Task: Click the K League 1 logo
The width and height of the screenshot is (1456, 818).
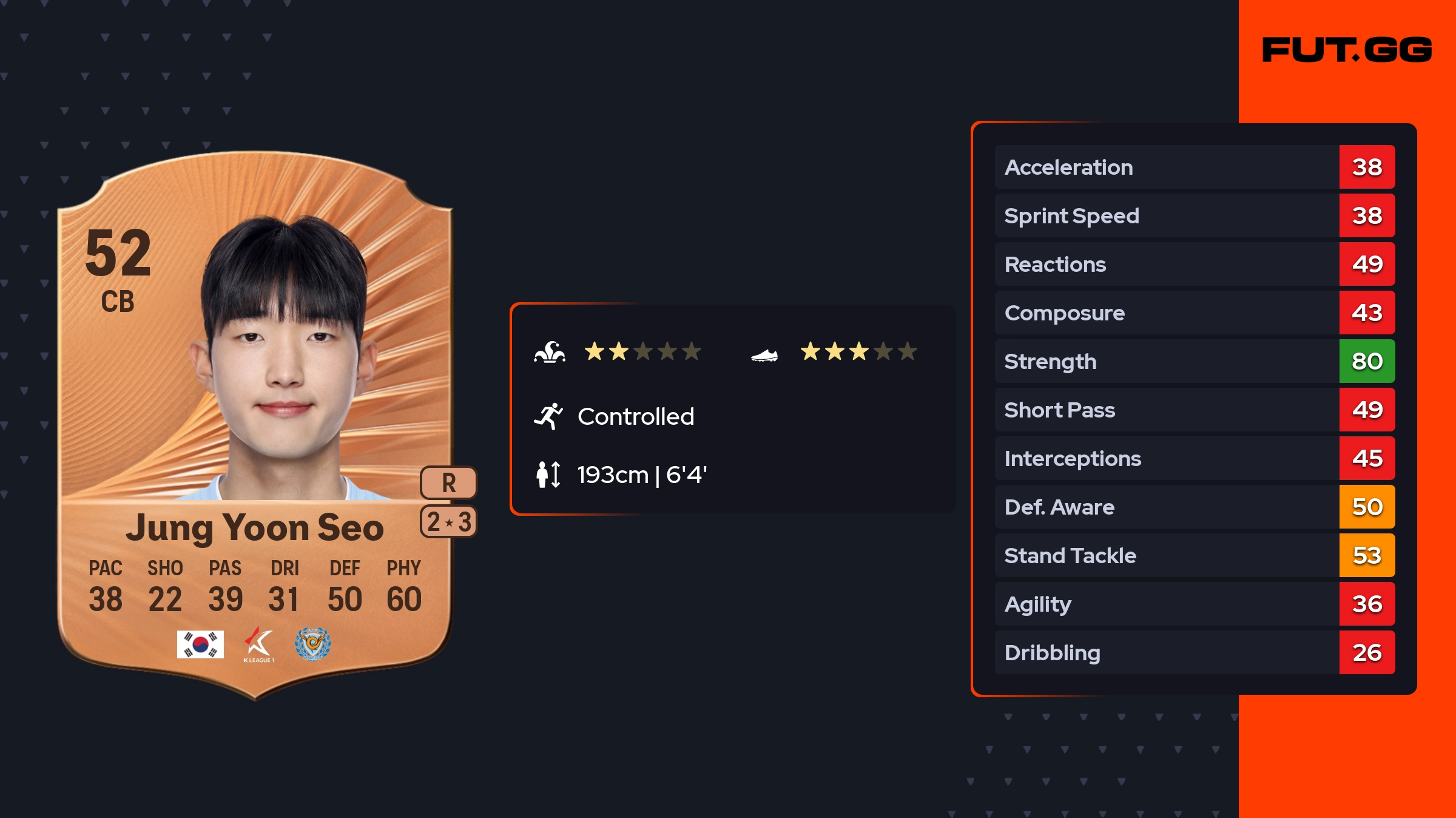Action: 258,644
